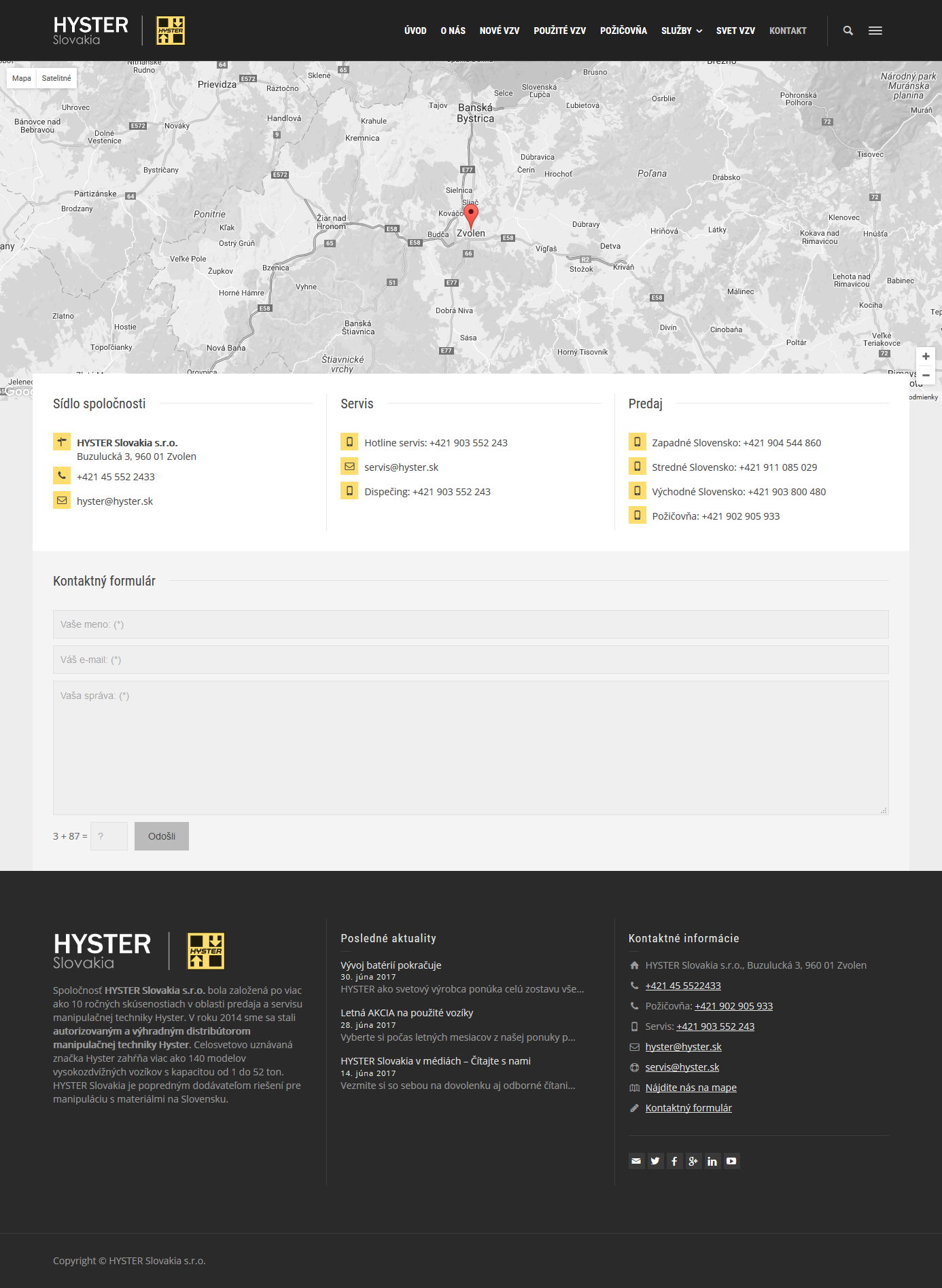Image resolution: width=942 pixels, height=1288 pixels.
Task: Click the text Hotline servis: +421 903 552 243
Action: [x=436, y=443]
